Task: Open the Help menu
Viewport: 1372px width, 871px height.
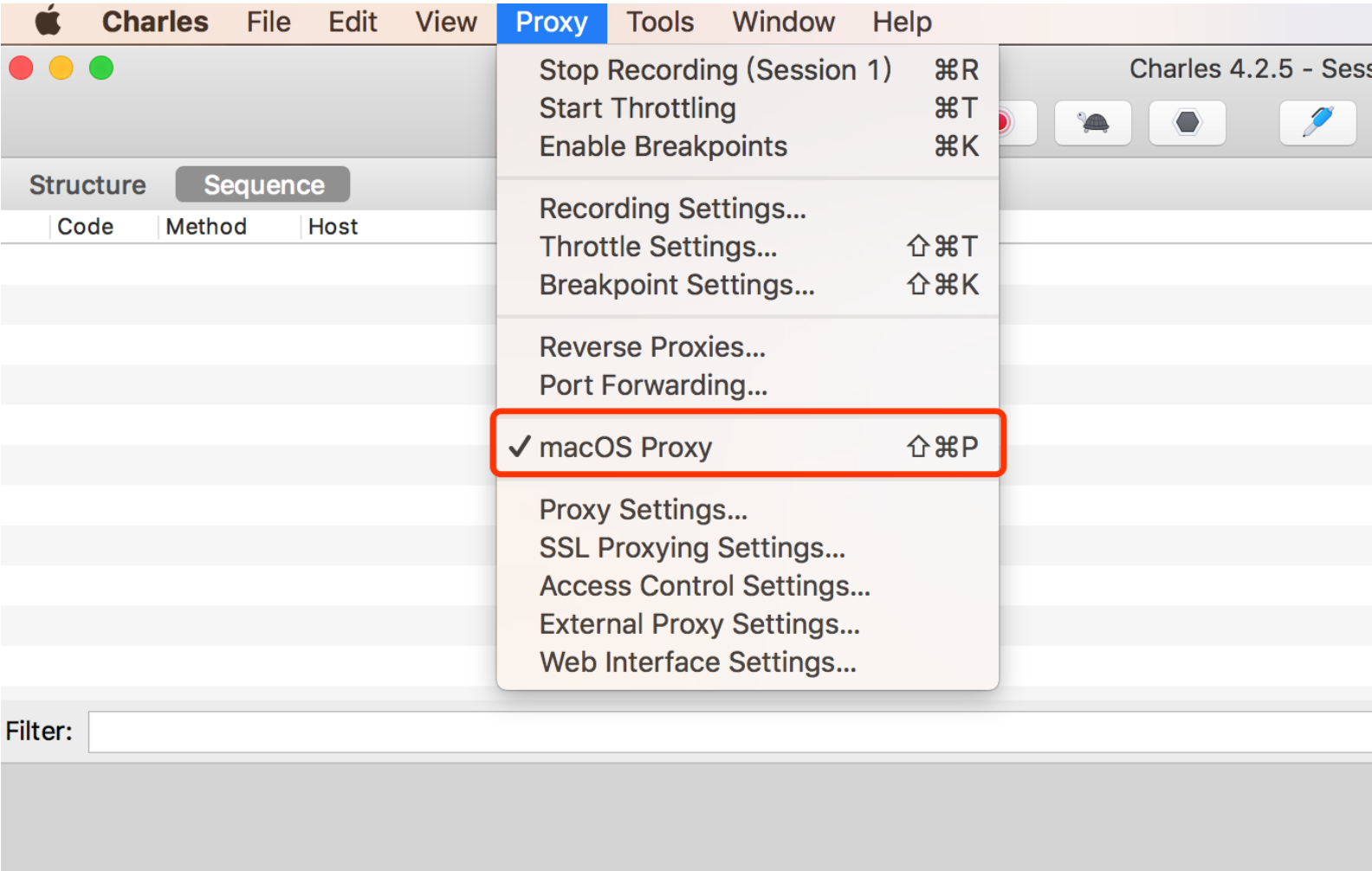Action: (902, 22)
